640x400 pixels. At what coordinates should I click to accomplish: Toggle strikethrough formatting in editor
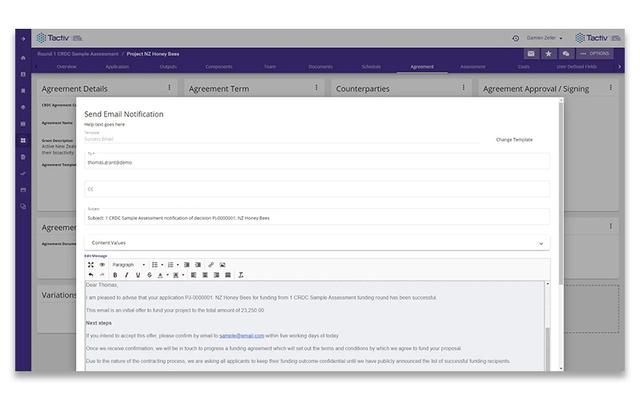(x=150, y=274)
